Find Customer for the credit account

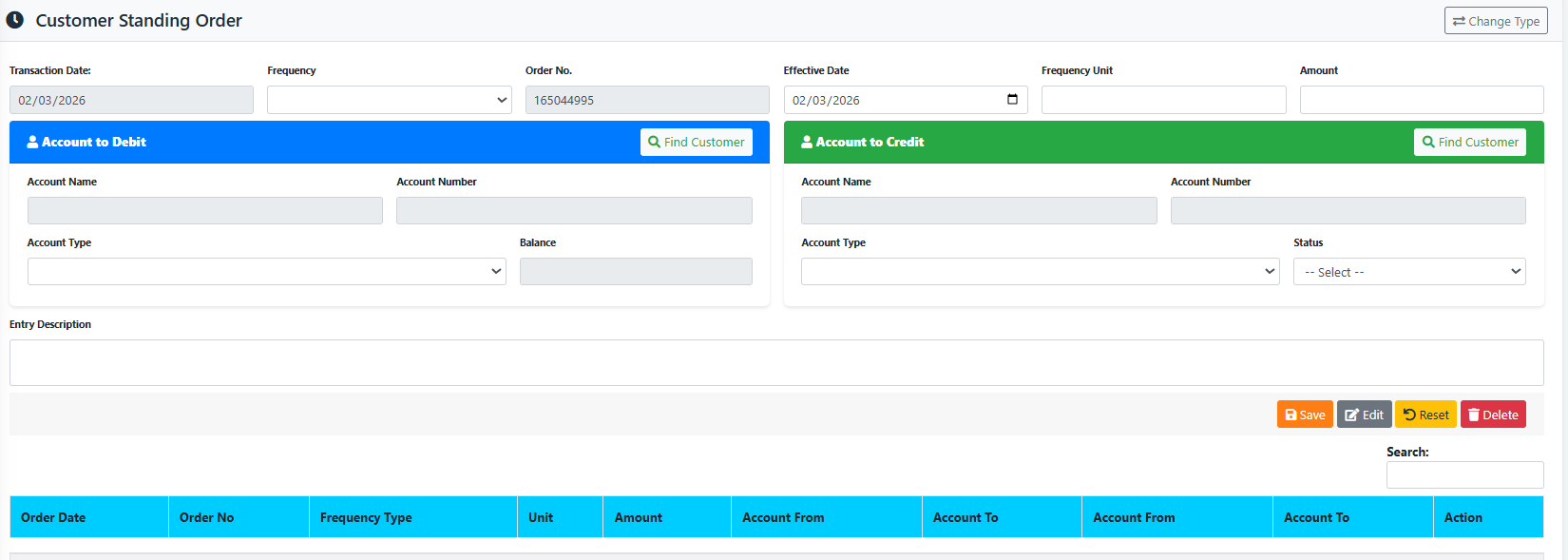coord(1469,142)
